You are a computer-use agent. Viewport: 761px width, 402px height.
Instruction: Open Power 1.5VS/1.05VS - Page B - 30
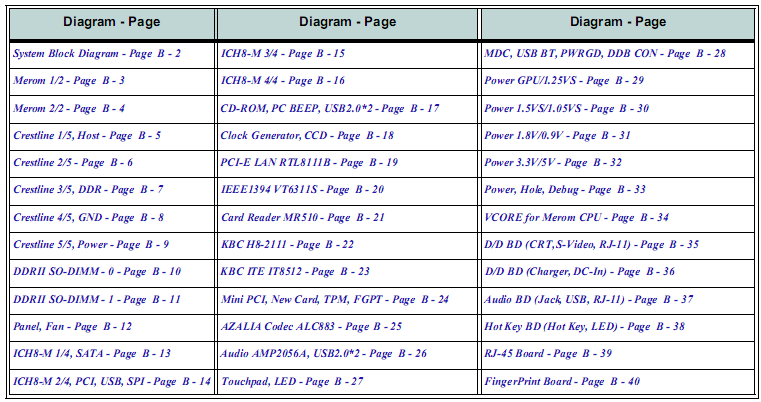(566, 108)
